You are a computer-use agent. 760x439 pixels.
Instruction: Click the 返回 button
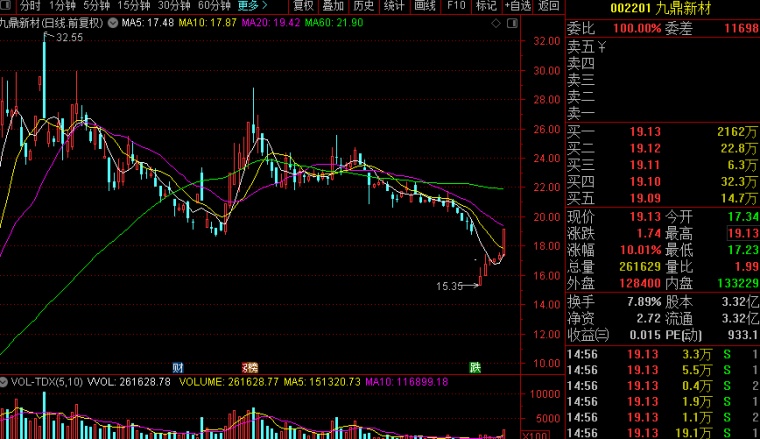[x=549, y=6]
